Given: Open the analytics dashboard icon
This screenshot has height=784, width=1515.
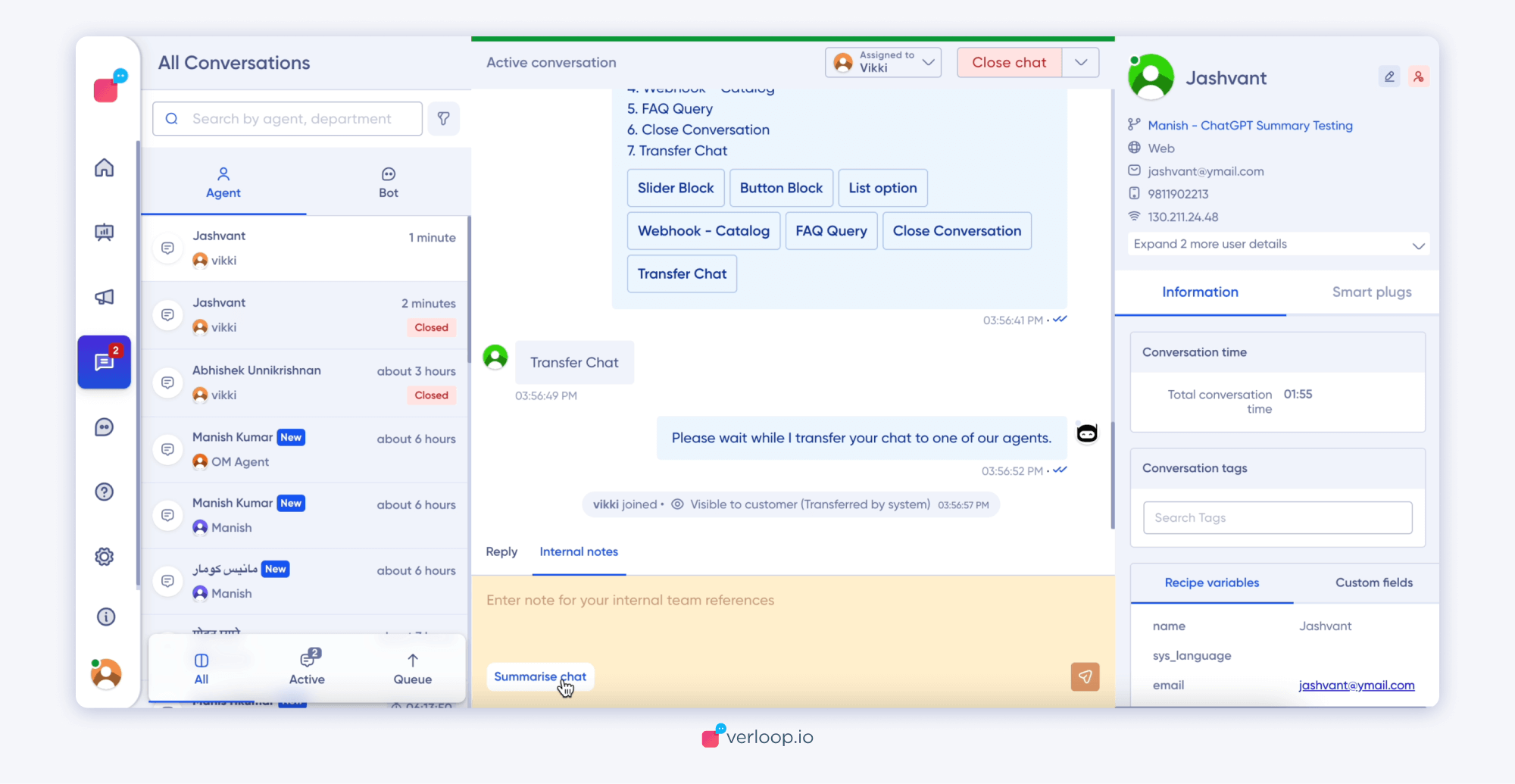Looking at the screenshot, I should point(104,232).
